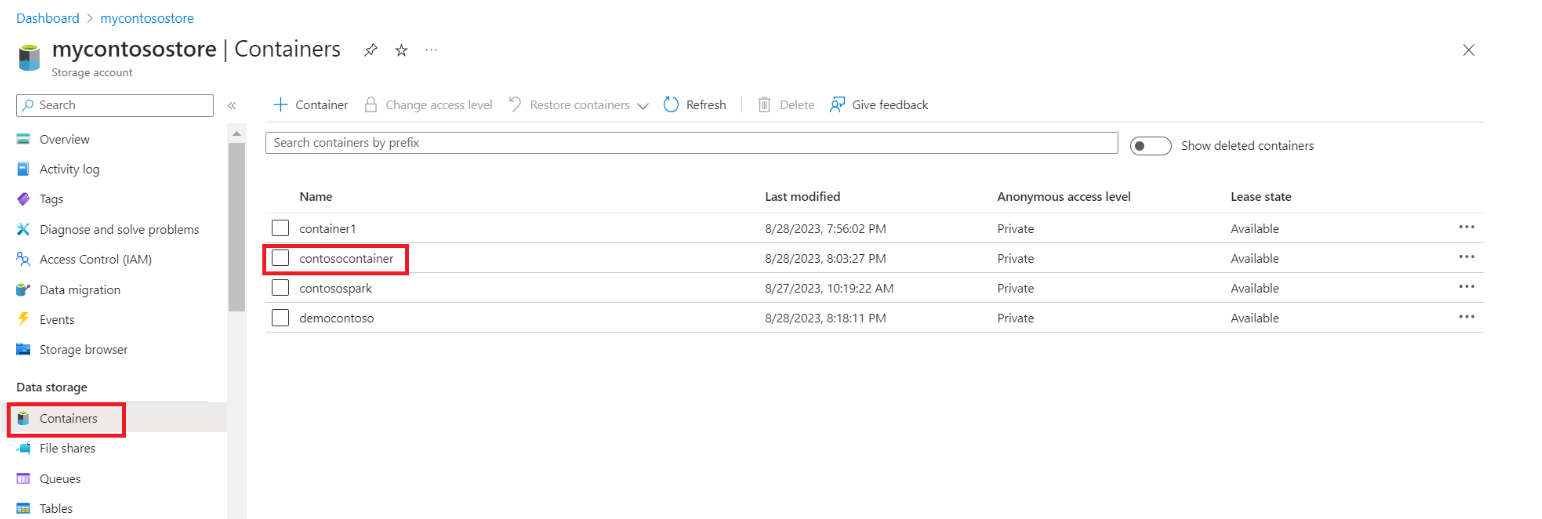Screen dimensions: 1542x519
Task: Open row menu for contosocontainer
Action: 1466,257
